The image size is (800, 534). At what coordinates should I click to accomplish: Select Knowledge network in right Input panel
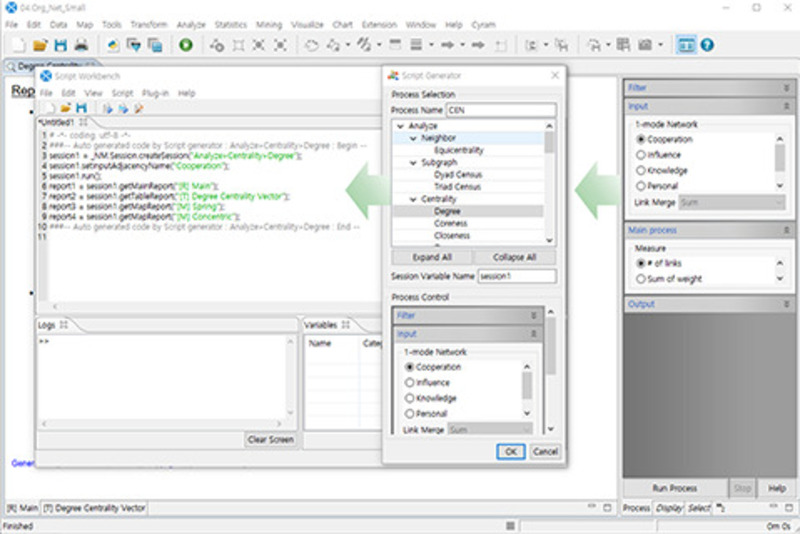(x=641, y=170)
